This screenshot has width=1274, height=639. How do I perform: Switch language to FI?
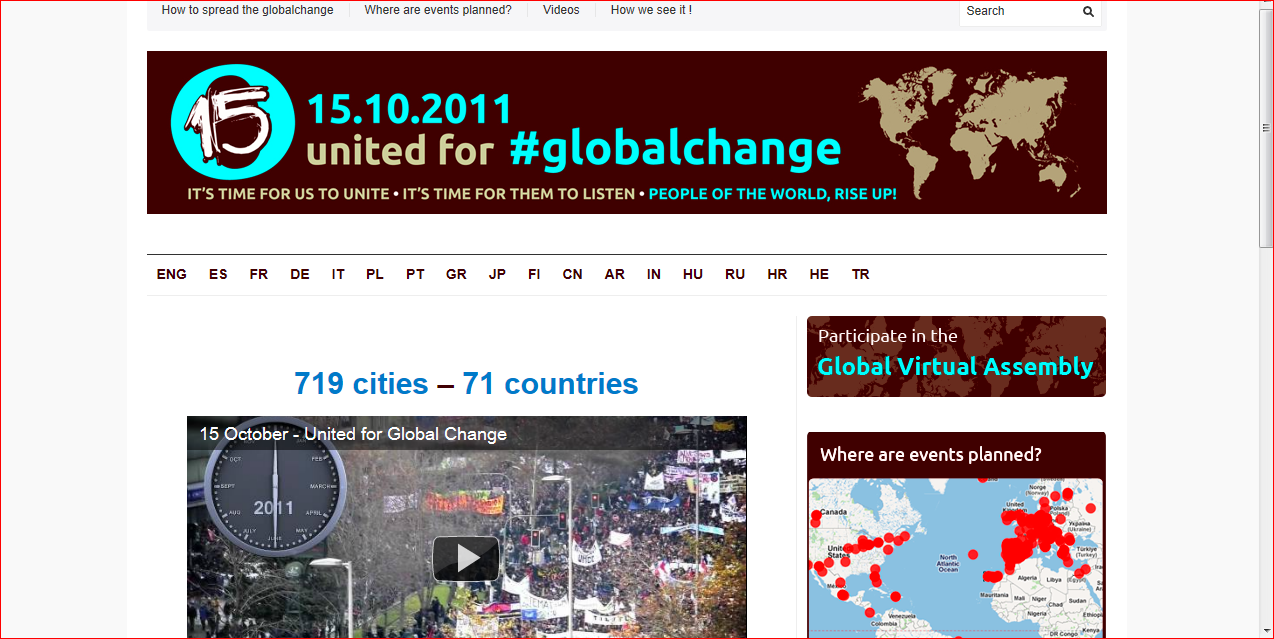534,274
